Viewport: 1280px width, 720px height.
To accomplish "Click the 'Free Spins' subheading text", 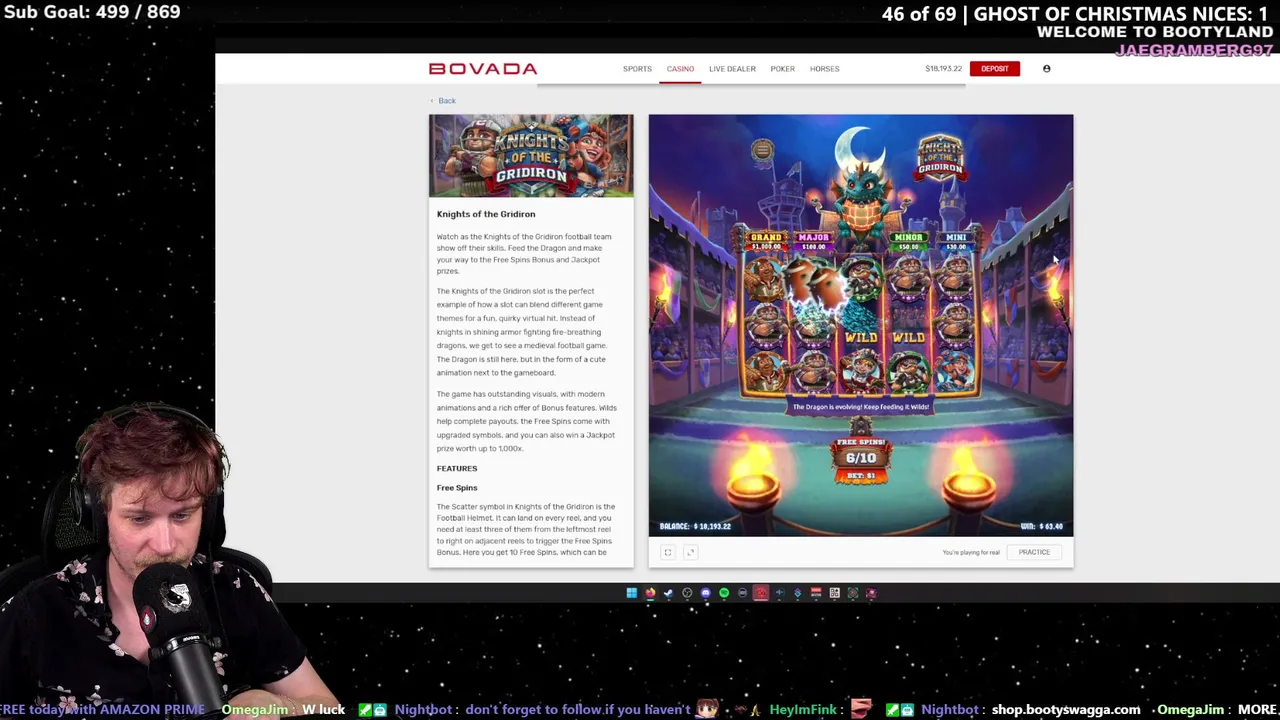I will point(457,488).
